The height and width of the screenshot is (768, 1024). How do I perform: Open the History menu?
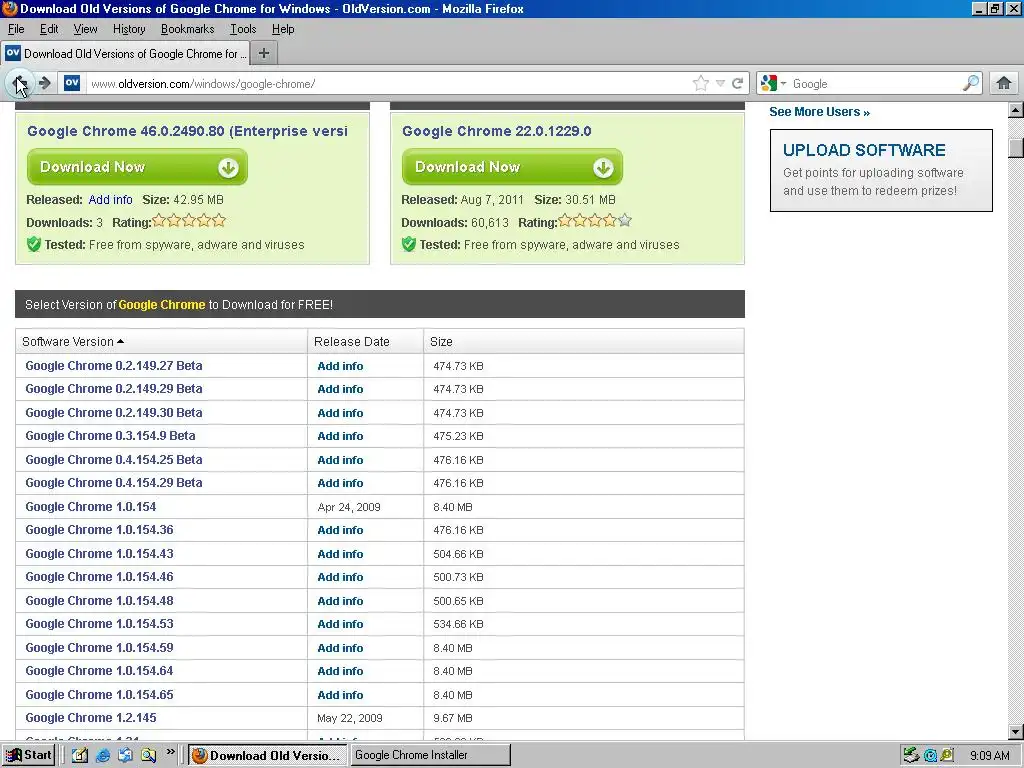point(129,29)
